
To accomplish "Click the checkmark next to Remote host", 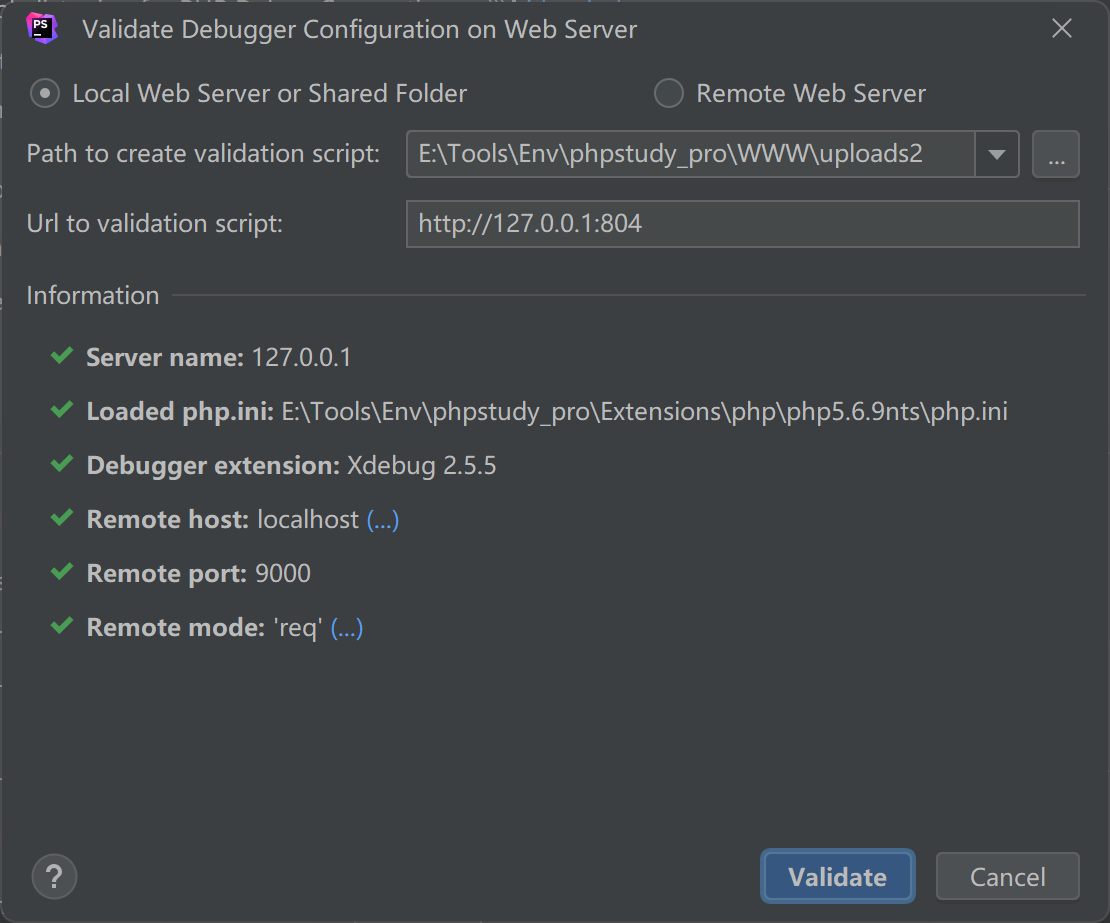I will click(62, 518).
